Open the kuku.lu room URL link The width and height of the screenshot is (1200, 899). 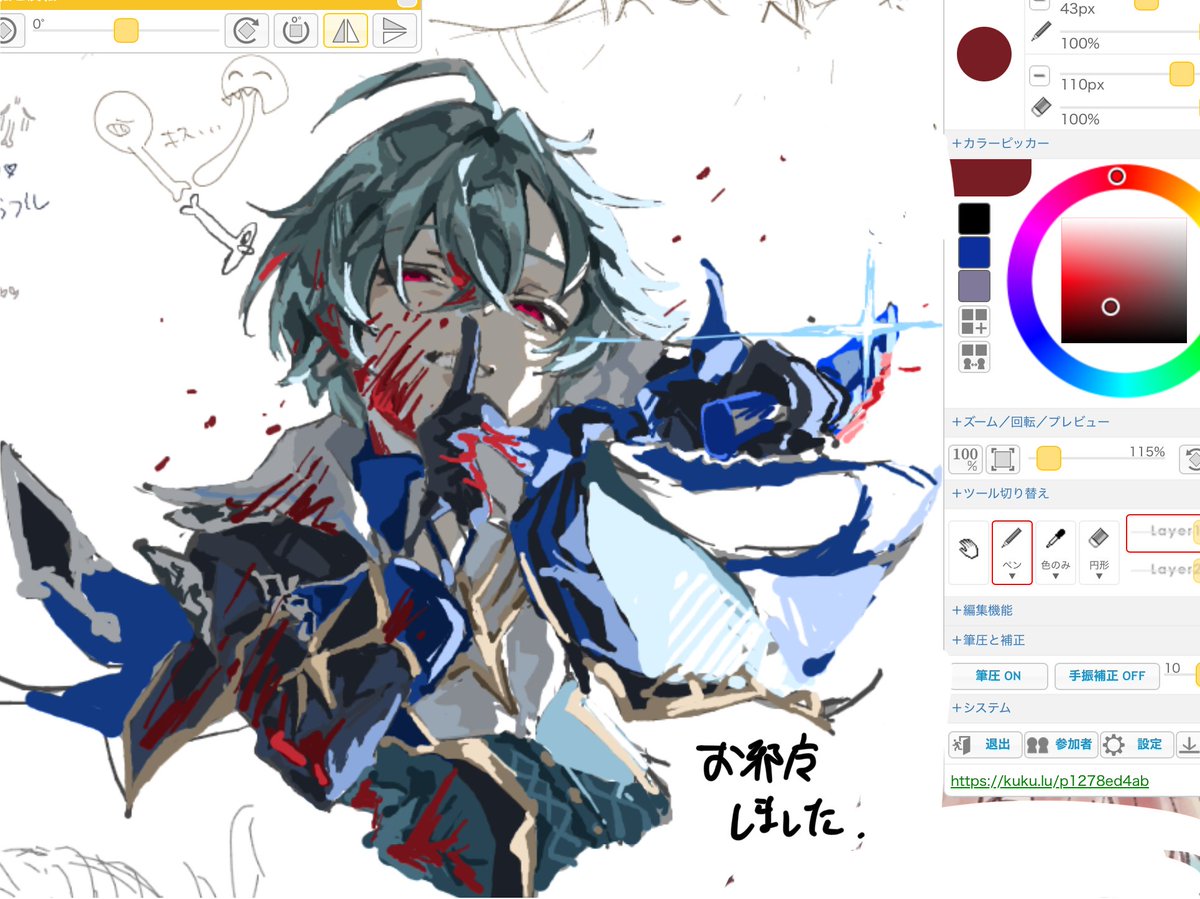coord(1049,781)
